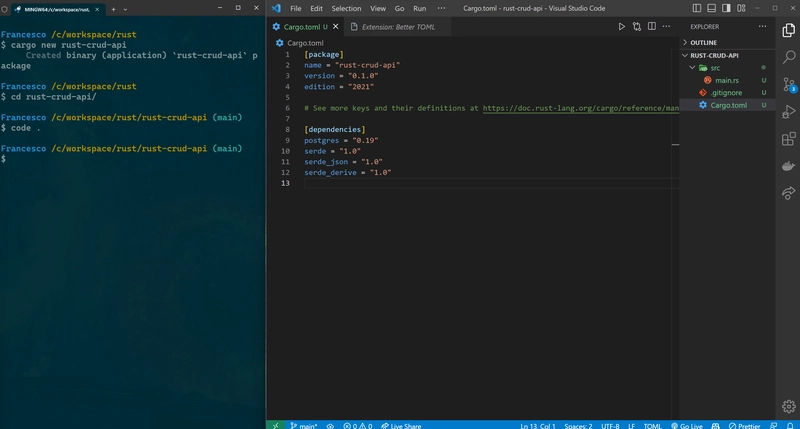The image size is (800, 429).
Task: Open Explorer views and more actions ellipsis
Action: (762, 27)
